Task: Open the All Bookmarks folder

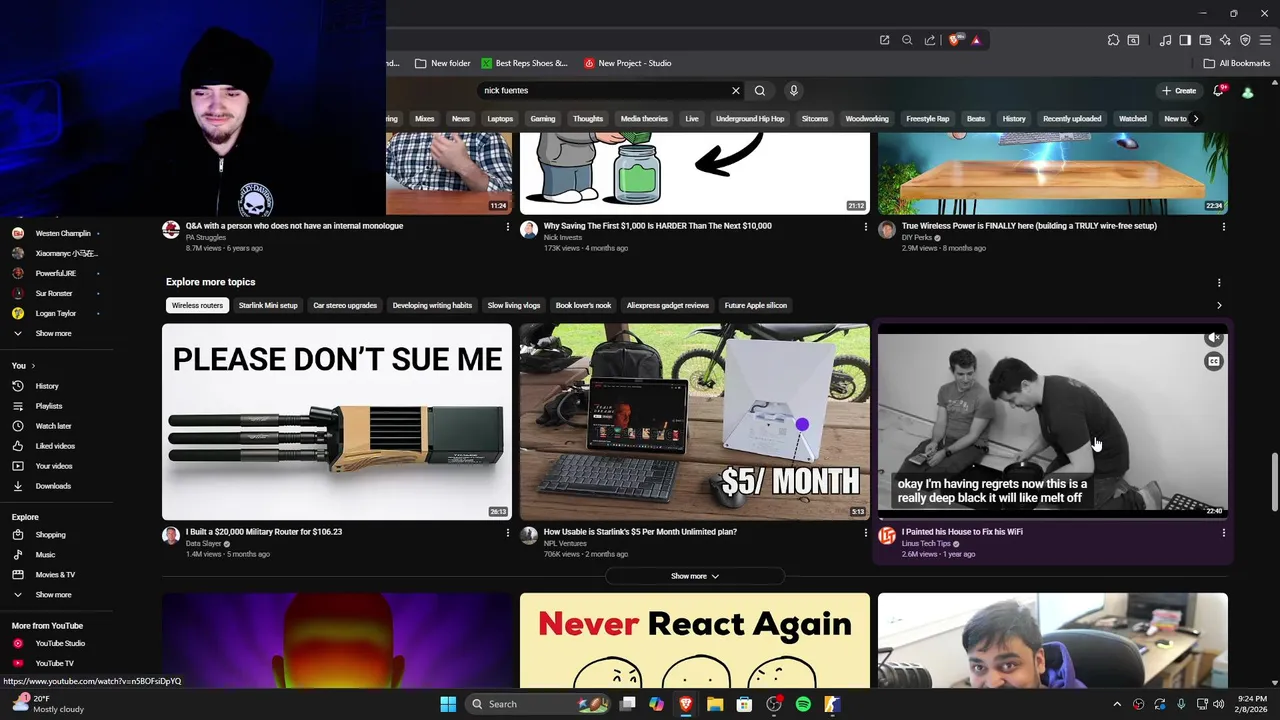Action: [x=1237, y=63]
